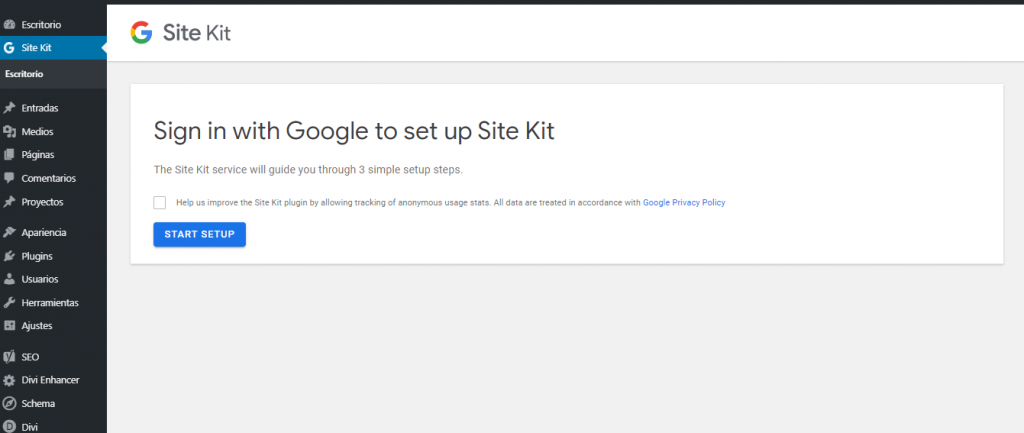
Task: Click the Entradas pushpin icon
Action: tap(9, 108)
